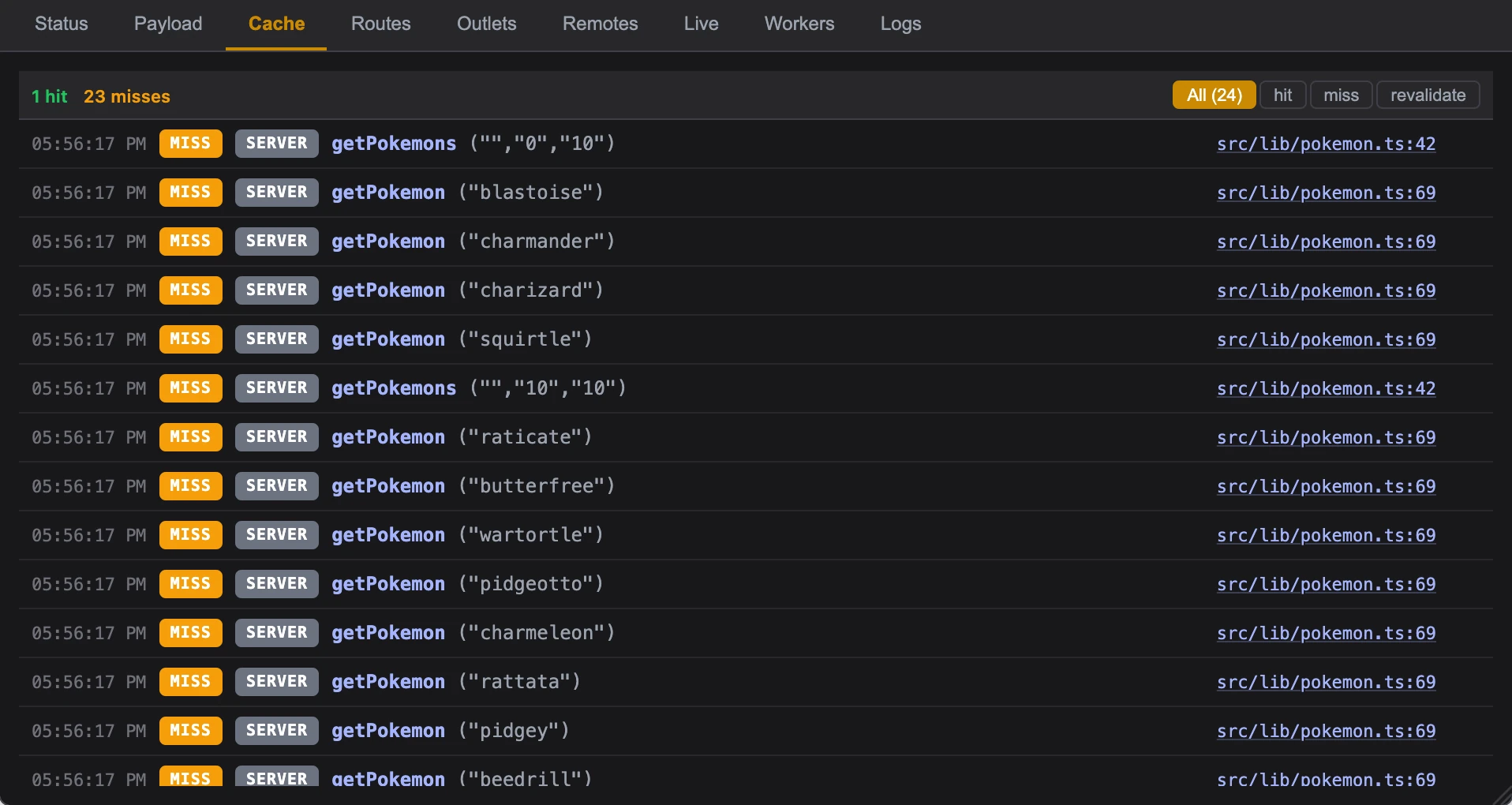The width and height of the screenshot is (1512, 805).
Task: Open source link for getPokemon blastoise row
Action: [x=1326, y=193]
